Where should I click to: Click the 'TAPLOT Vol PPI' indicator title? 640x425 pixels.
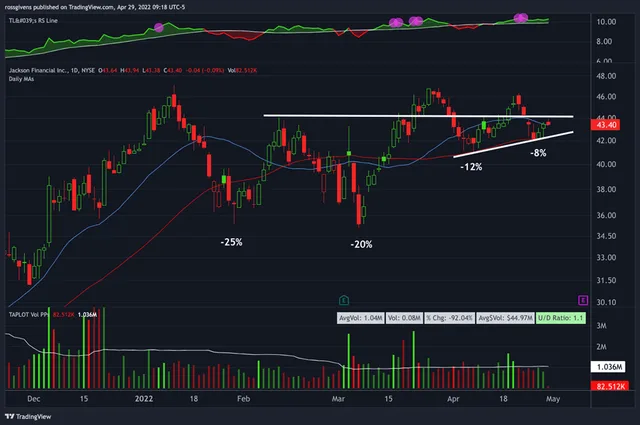pyautogui.click(x=29, y=314)
